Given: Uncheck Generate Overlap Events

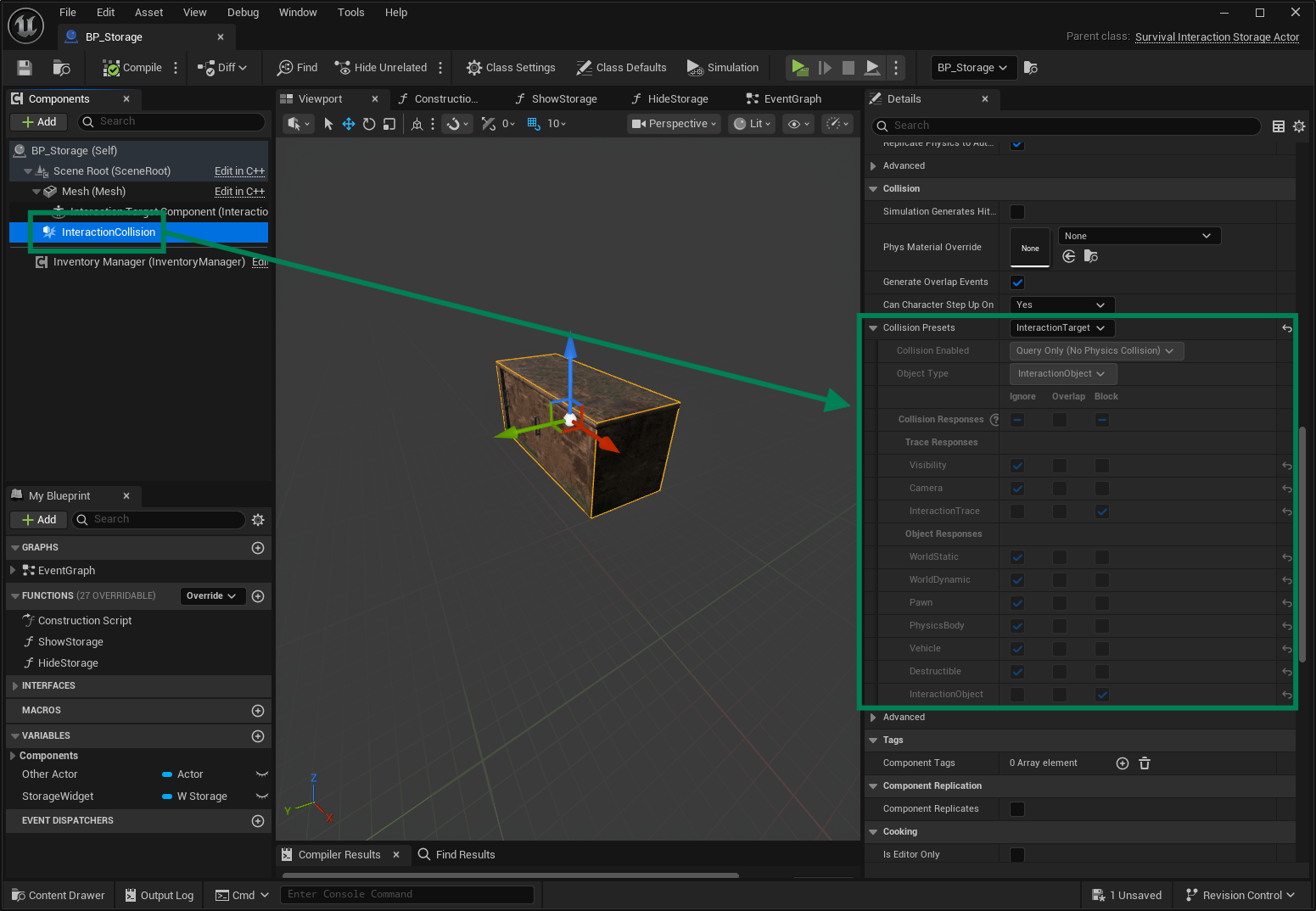Looking at the screenshot, I should click(1016, 282).
